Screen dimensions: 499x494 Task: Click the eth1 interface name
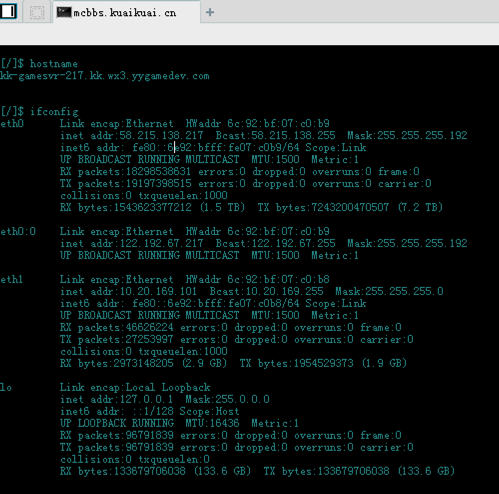12,279
